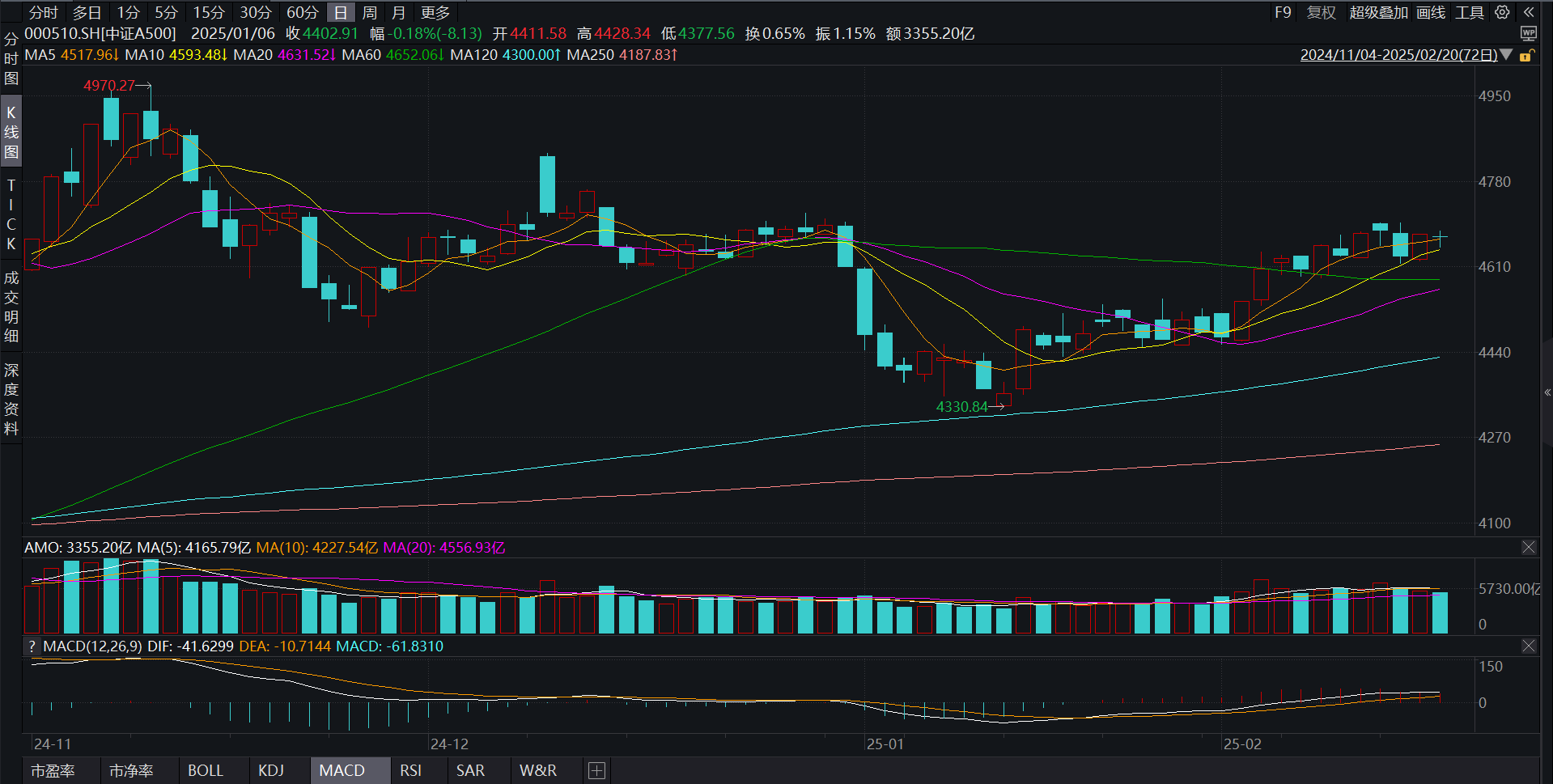Close the AMO volume panel

[1528, 548]
